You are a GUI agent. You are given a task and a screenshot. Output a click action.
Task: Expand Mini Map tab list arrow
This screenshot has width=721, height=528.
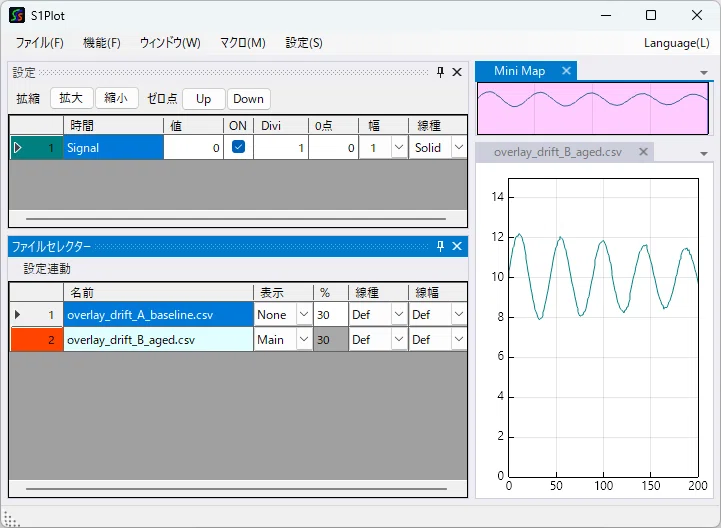pos(704,73)
